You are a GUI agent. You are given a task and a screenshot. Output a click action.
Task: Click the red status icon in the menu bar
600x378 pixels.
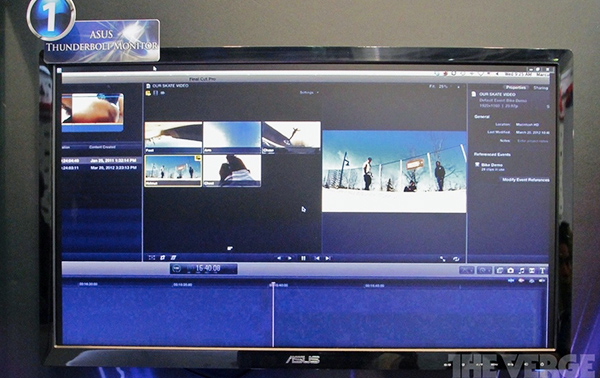(x=445, y=73)
